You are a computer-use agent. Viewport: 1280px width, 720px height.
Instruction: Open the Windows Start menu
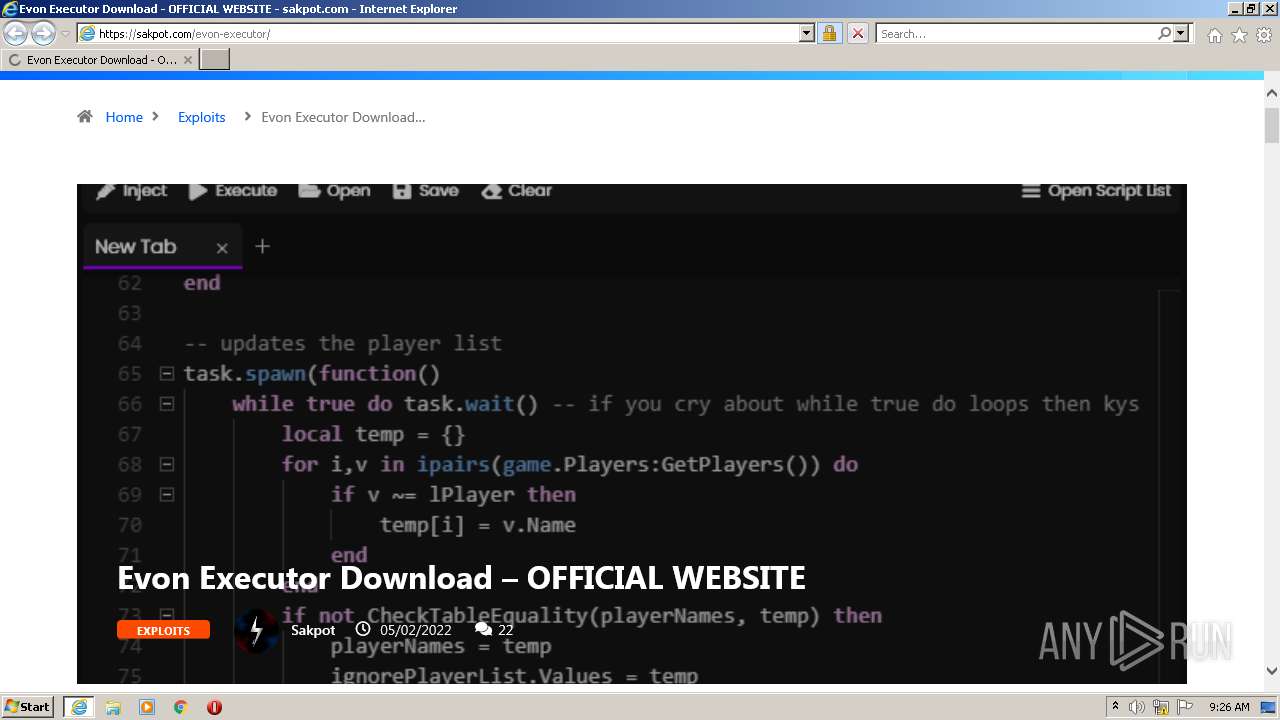click(28, 707)
